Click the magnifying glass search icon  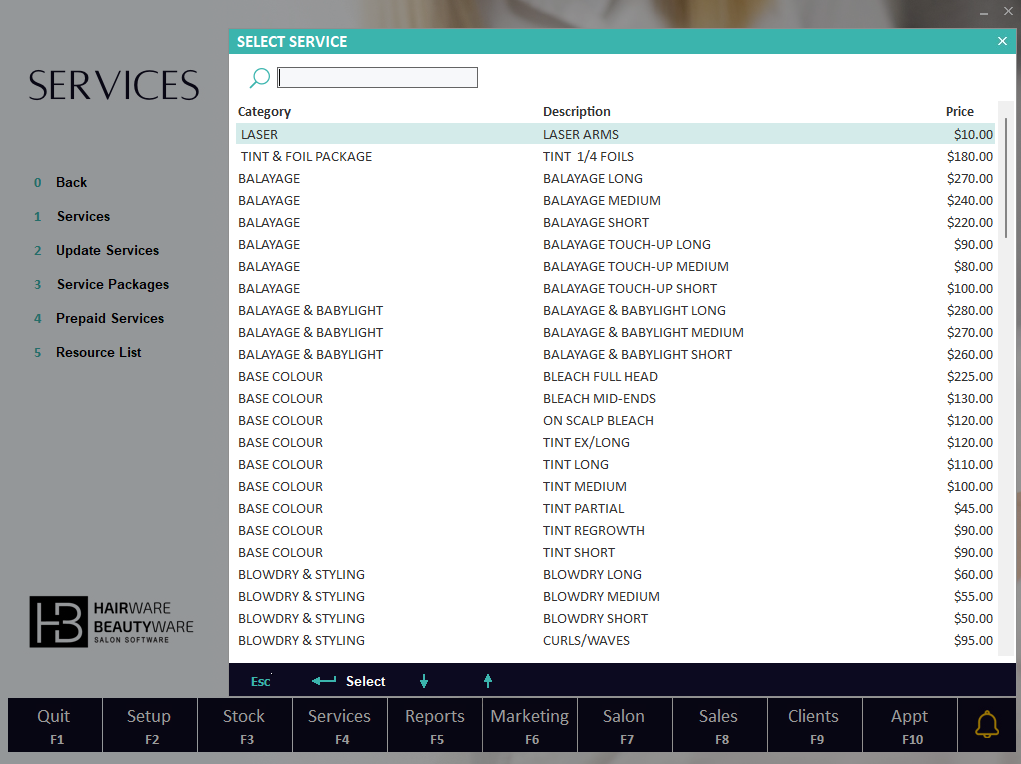pos(260,78)
